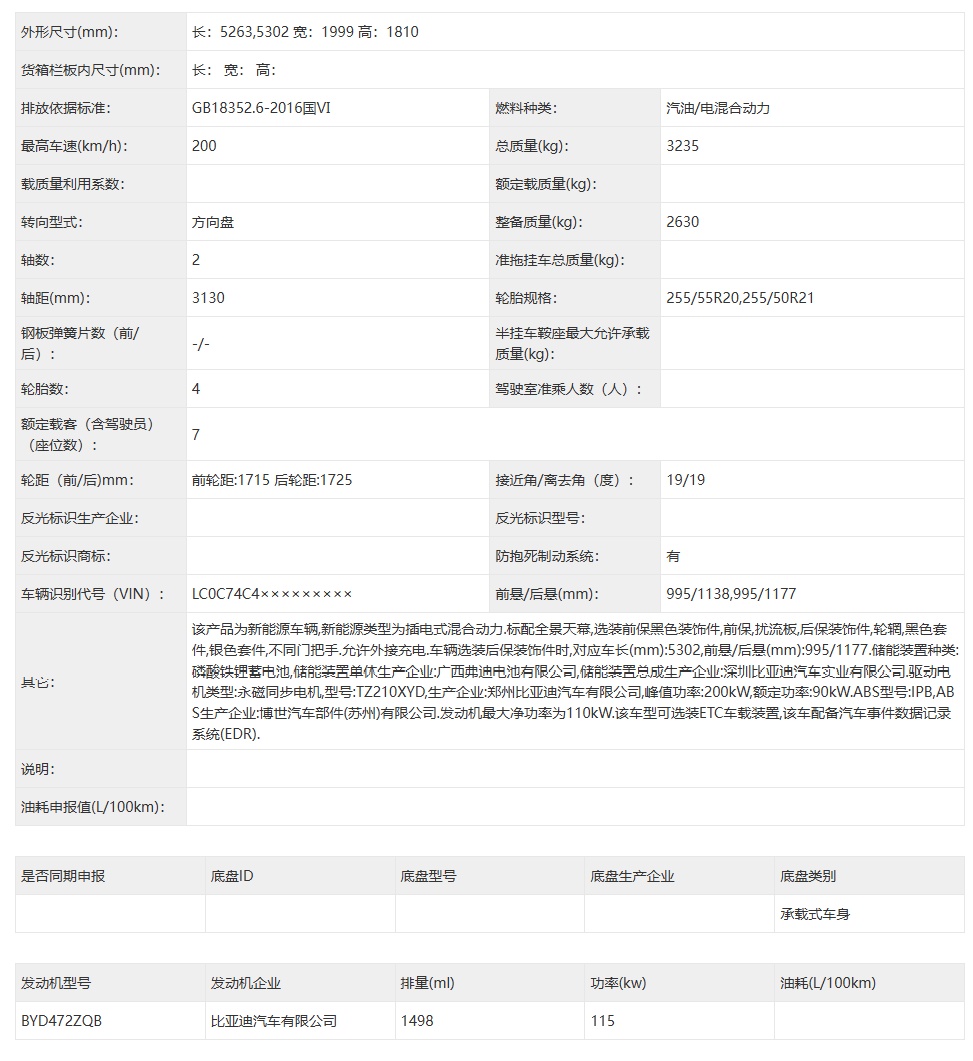Select the 半挂车鞍座最大允许承载质量(kg) label

[572, 343]
